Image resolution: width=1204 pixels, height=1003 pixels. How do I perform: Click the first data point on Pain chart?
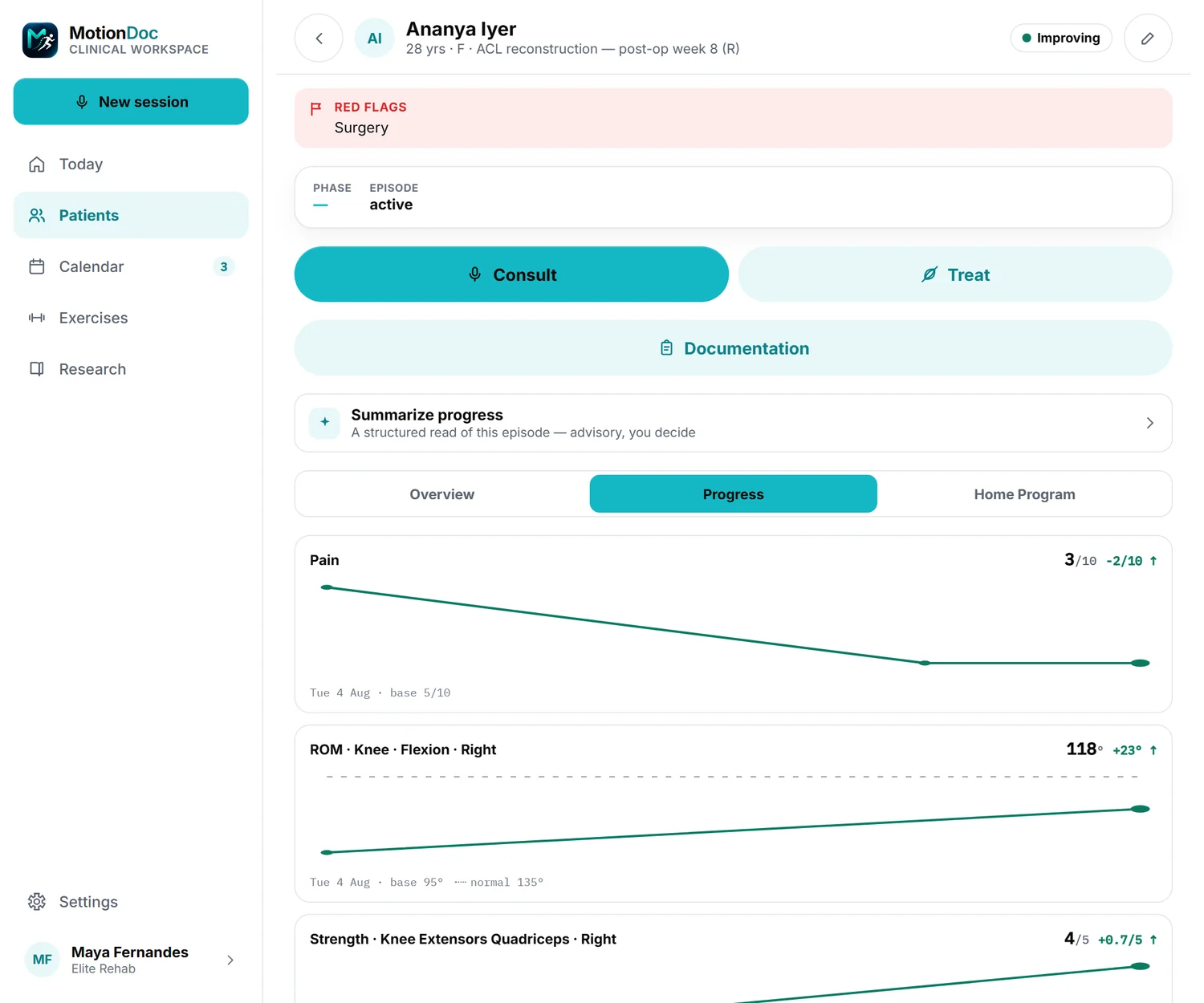pyautogui.click(x=327, y=587)
